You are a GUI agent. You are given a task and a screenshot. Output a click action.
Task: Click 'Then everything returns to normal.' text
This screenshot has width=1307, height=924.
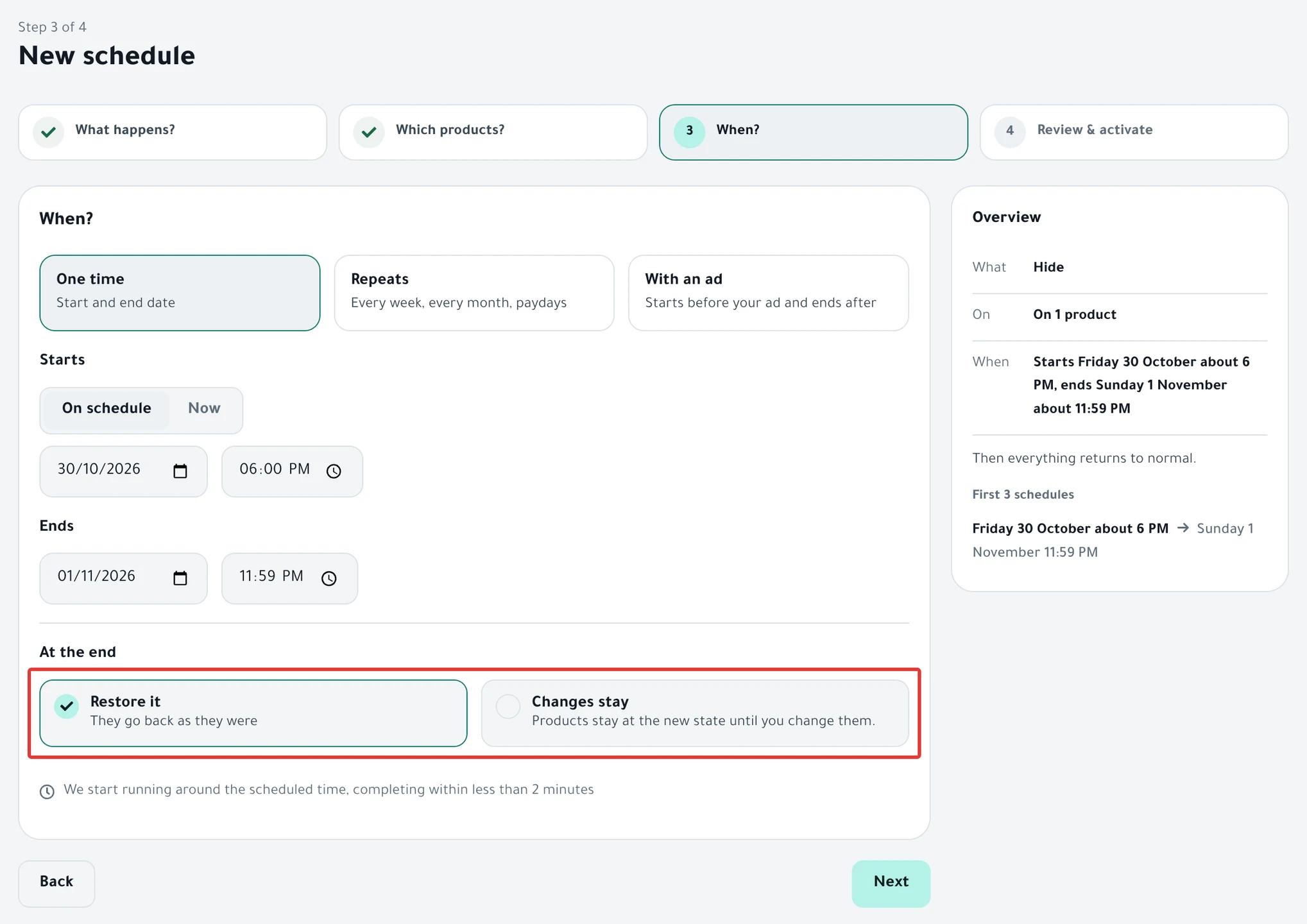(1084, 458)
